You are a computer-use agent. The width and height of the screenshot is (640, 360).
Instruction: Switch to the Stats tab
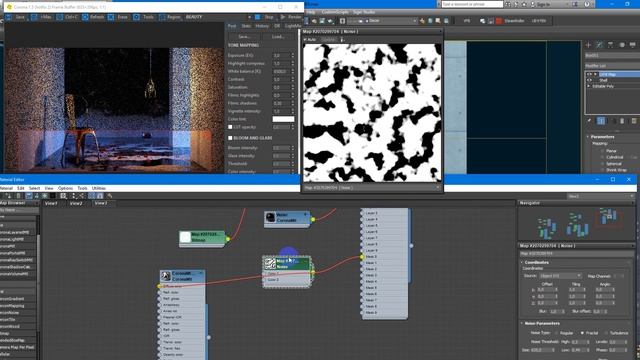coord(246,26)
